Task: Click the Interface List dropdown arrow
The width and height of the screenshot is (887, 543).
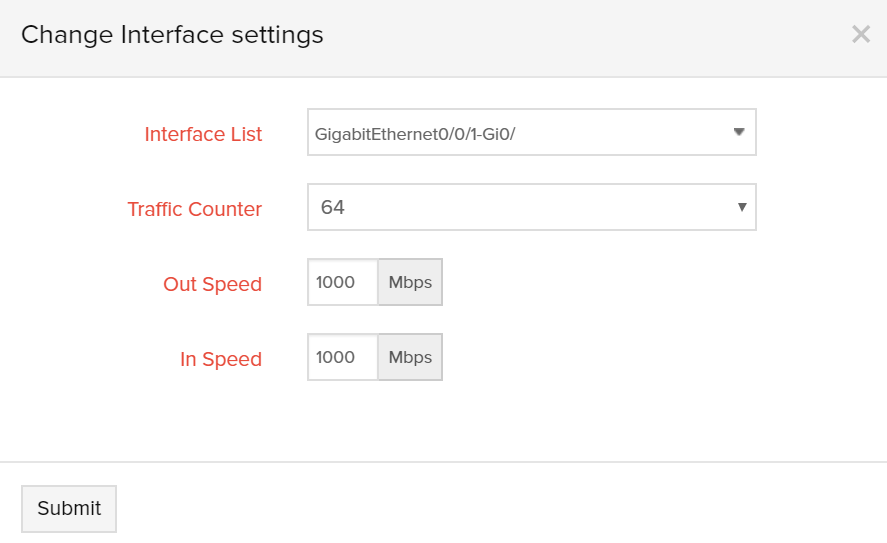Action: (739, 132)
